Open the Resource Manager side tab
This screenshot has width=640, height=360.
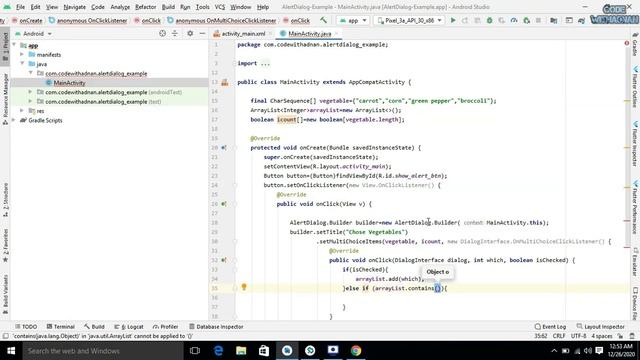click(5, 98)
